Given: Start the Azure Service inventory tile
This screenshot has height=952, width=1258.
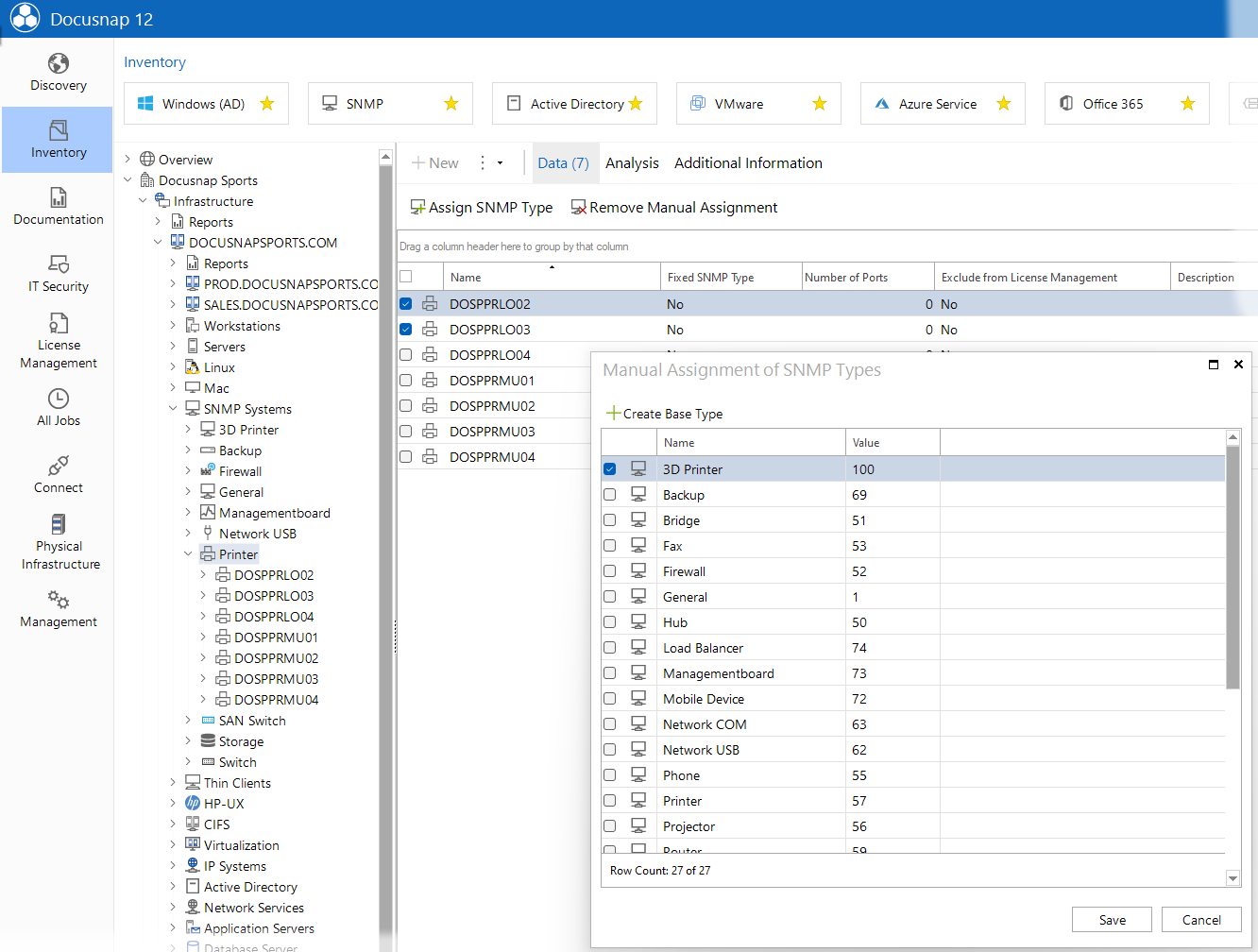Looking at the screenshot, I should click(943, 104).
